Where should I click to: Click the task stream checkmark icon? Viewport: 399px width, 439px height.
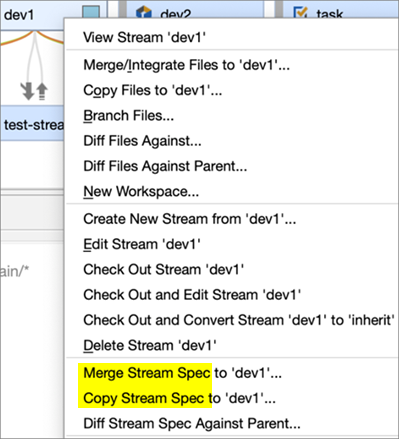coord(300,12)
